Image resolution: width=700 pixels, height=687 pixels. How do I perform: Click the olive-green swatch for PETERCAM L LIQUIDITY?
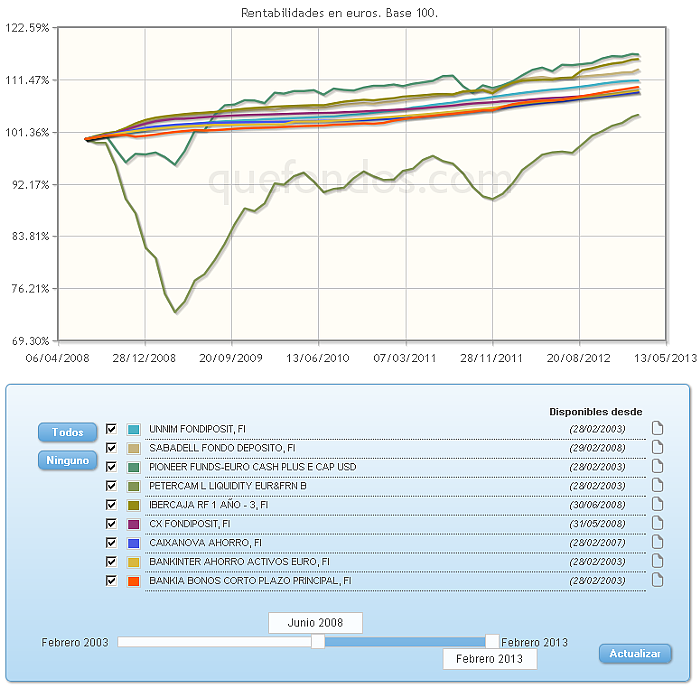tap(133, 486)
